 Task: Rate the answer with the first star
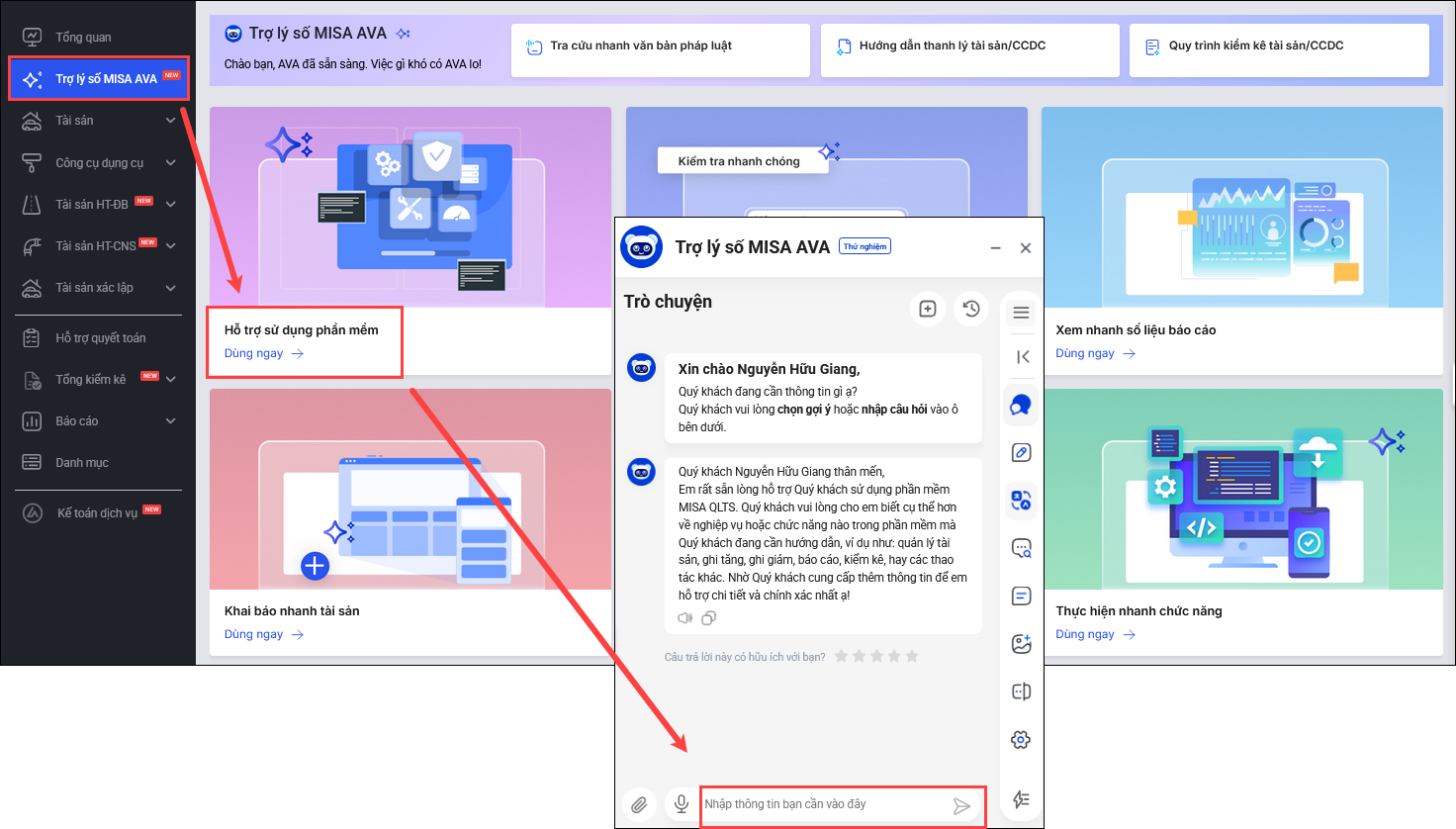(x=841, y=656)
